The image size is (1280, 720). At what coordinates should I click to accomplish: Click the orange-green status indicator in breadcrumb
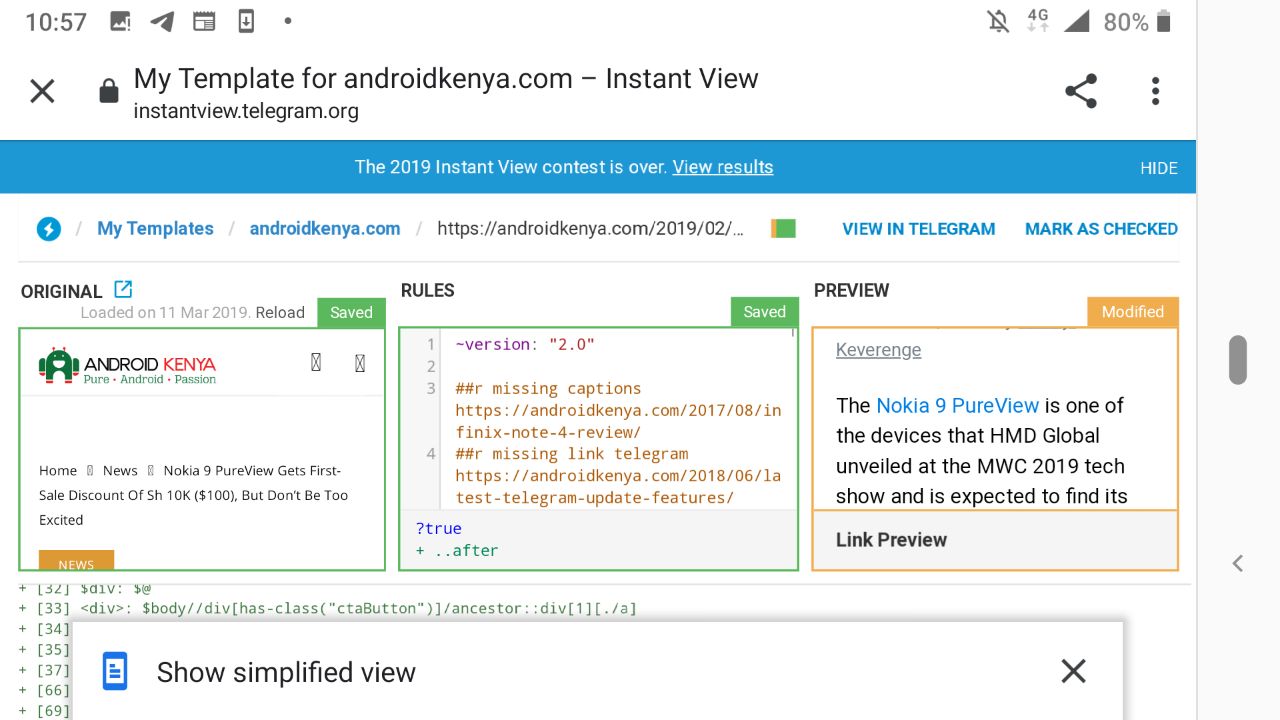pos(783,229)
